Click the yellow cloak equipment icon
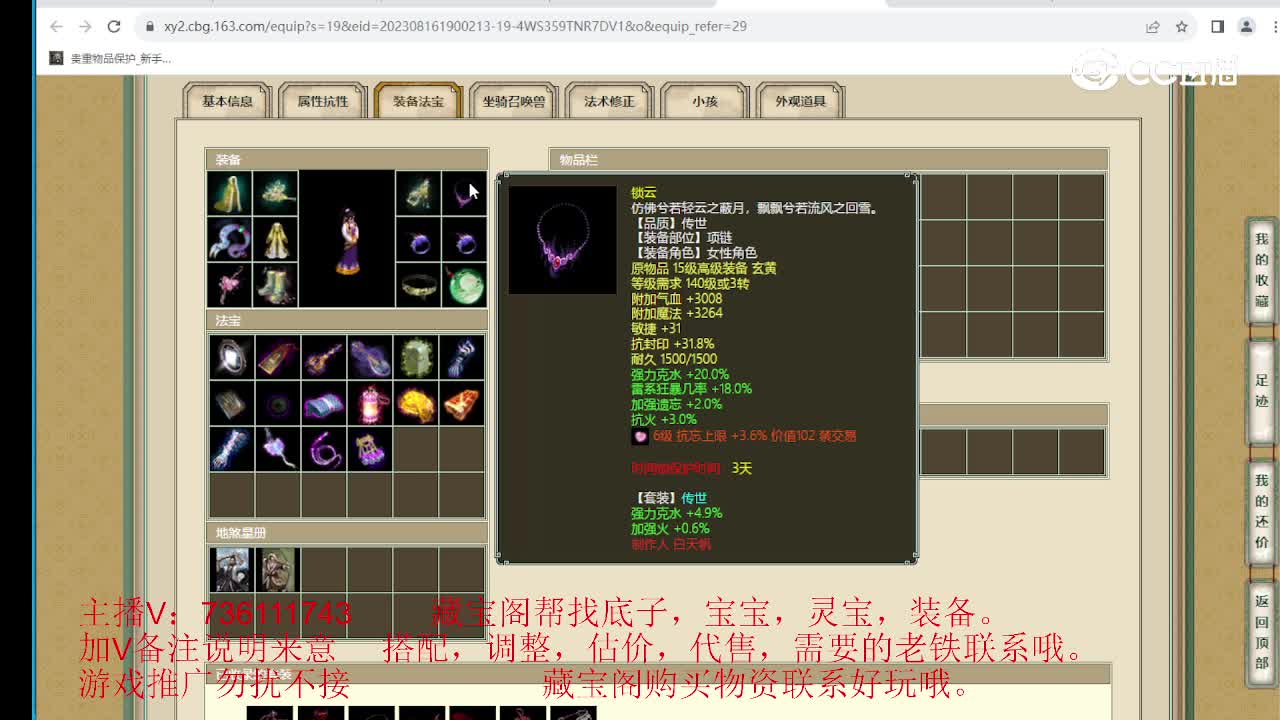 [x=229, y=193]
